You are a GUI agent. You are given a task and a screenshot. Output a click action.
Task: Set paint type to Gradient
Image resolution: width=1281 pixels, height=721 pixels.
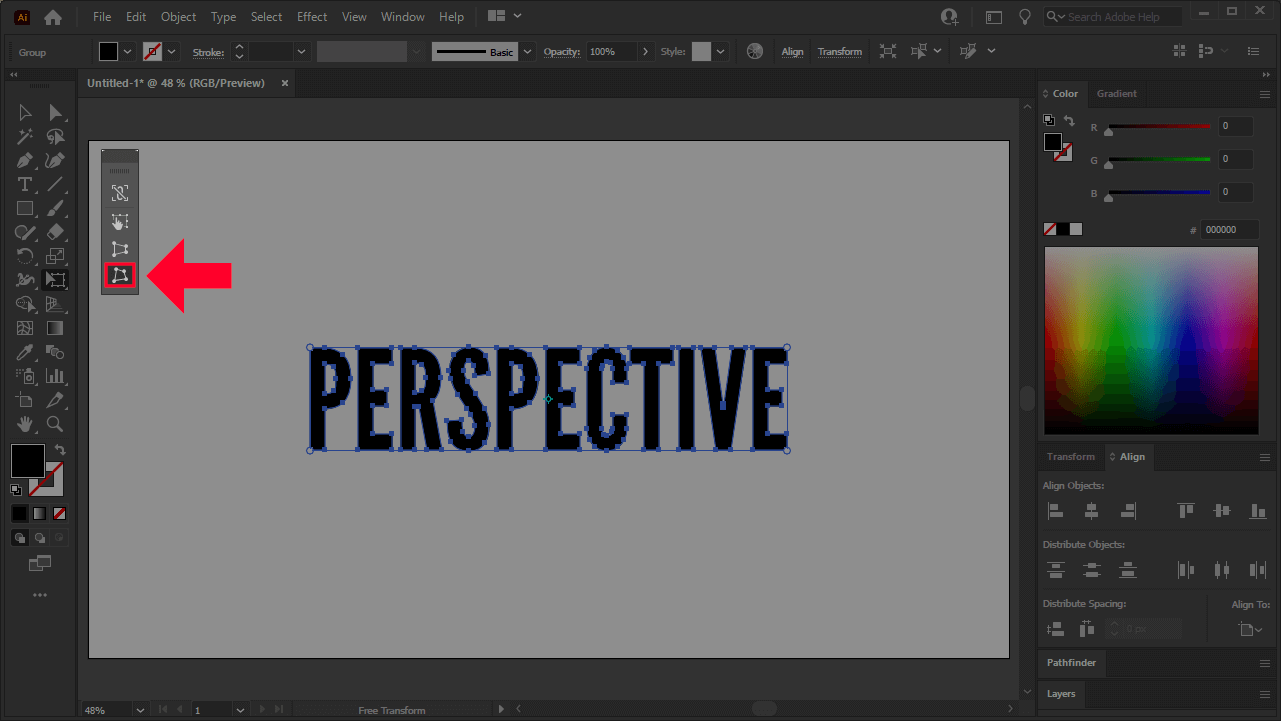point(40,513)
